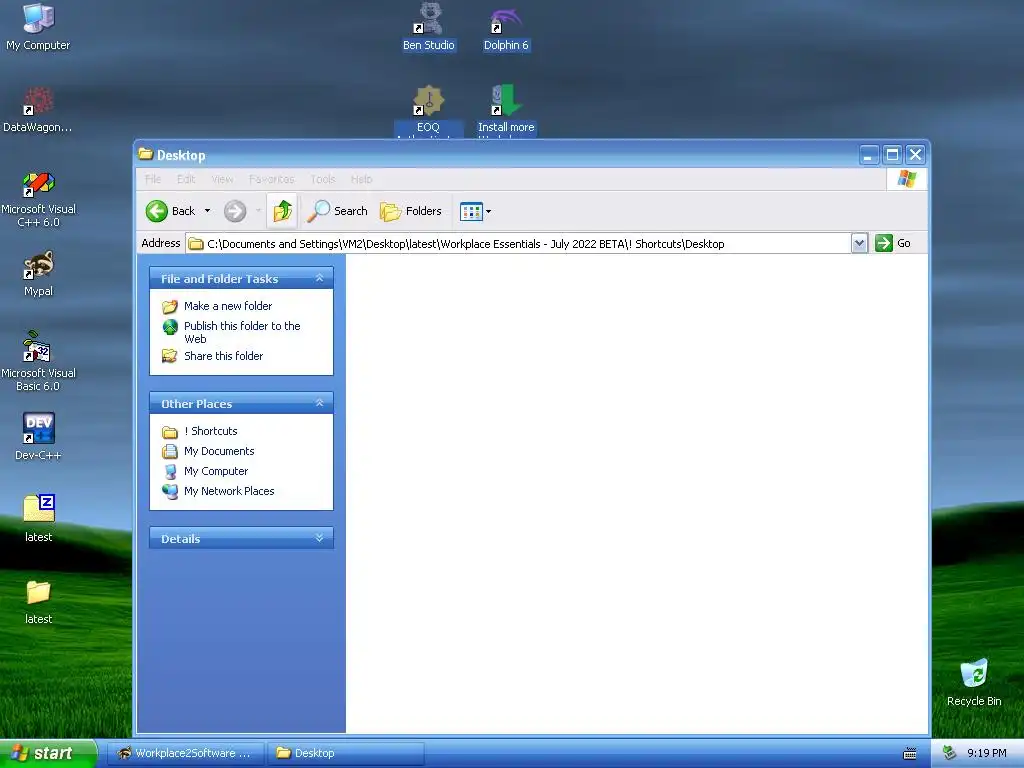
Task: Go to ! Shortcuts folder link
Action: pyautogui.click(x=211, y=431)
